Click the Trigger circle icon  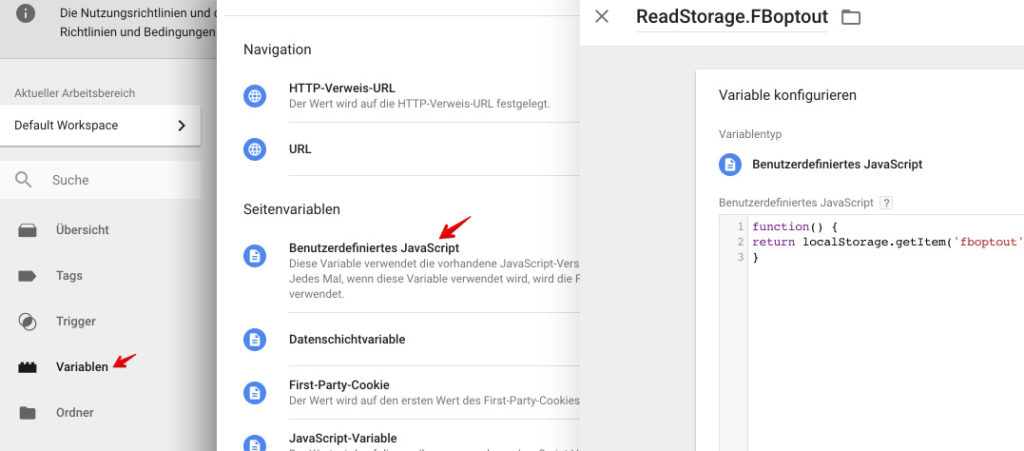tap(27, 321)
